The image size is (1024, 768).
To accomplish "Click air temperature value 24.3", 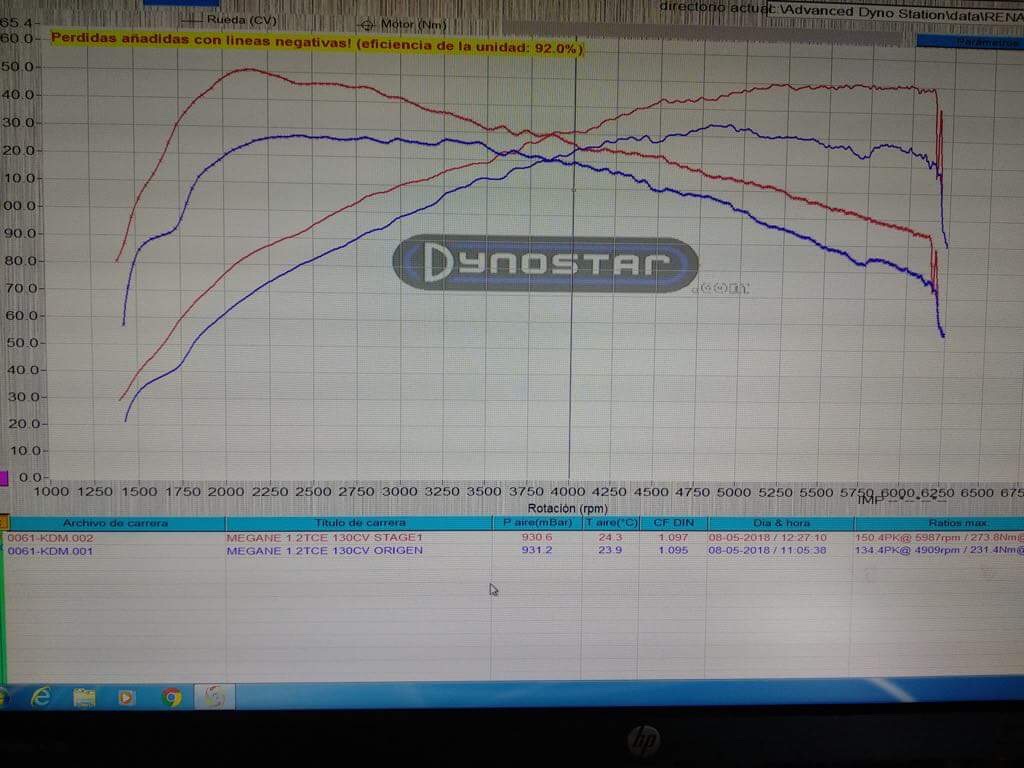I will (x=610, y=537).
